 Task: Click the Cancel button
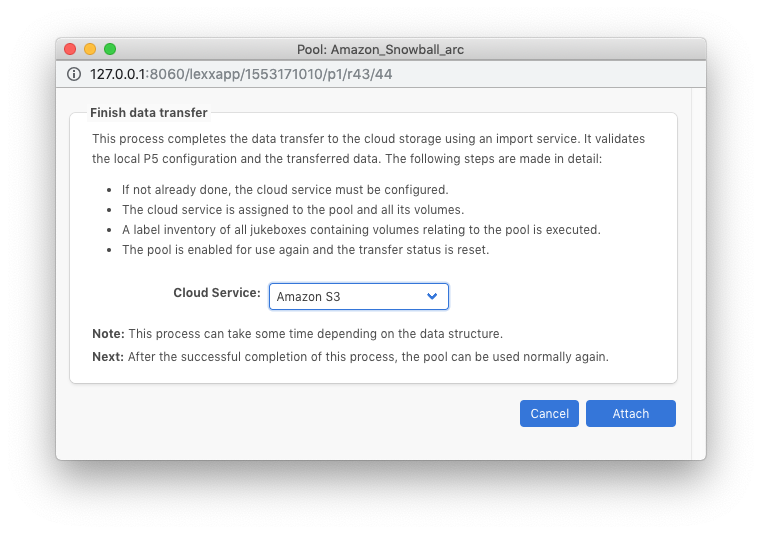click(549, 413)
